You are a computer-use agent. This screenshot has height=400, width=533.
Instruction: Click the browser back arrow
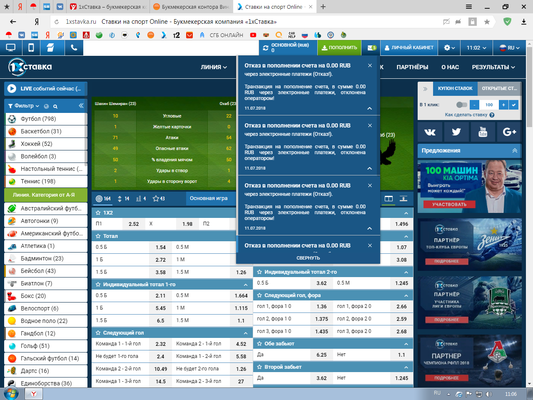tap(13, 22)
